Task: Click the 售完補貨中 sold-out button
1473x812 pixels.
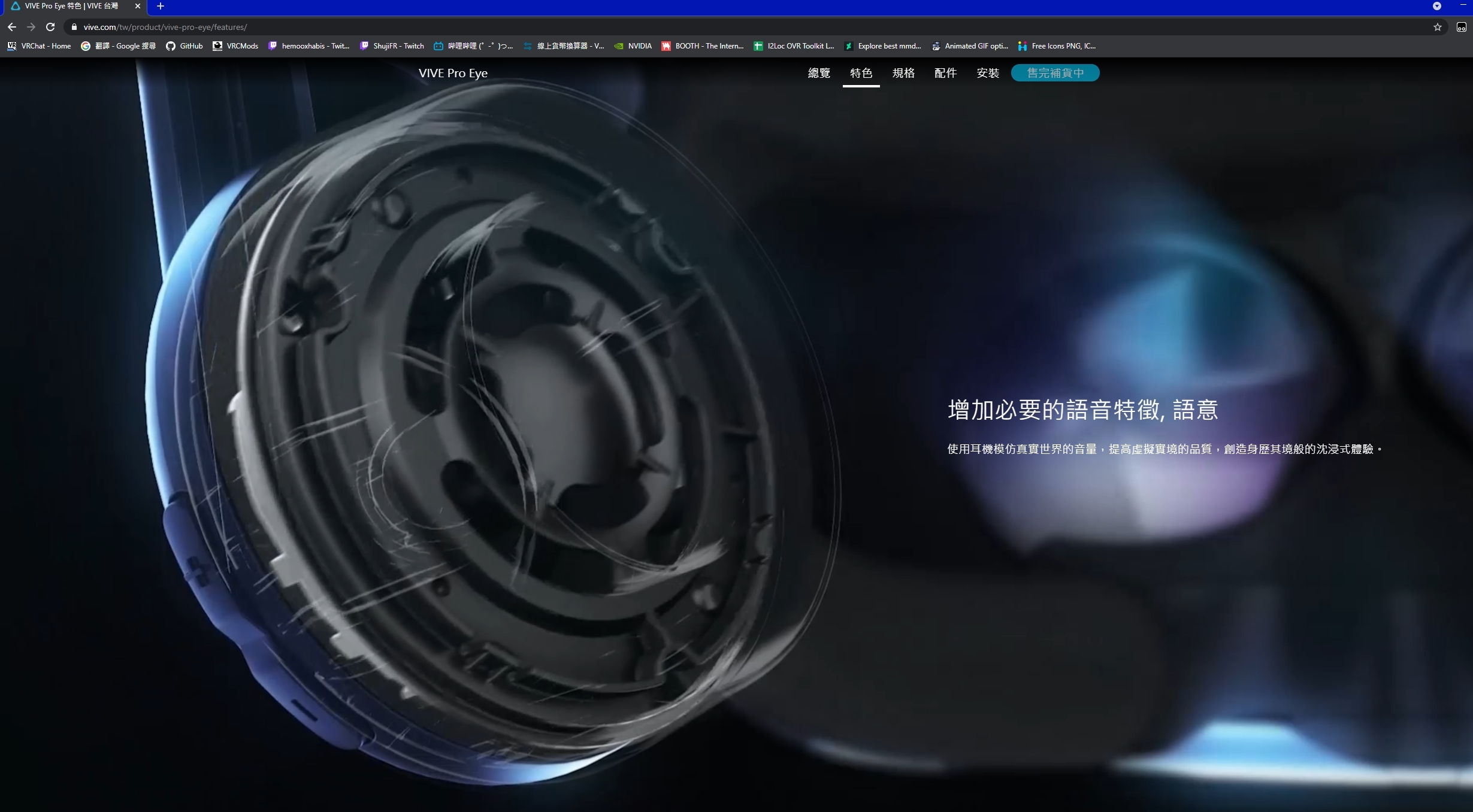Action: [1055, 73]
